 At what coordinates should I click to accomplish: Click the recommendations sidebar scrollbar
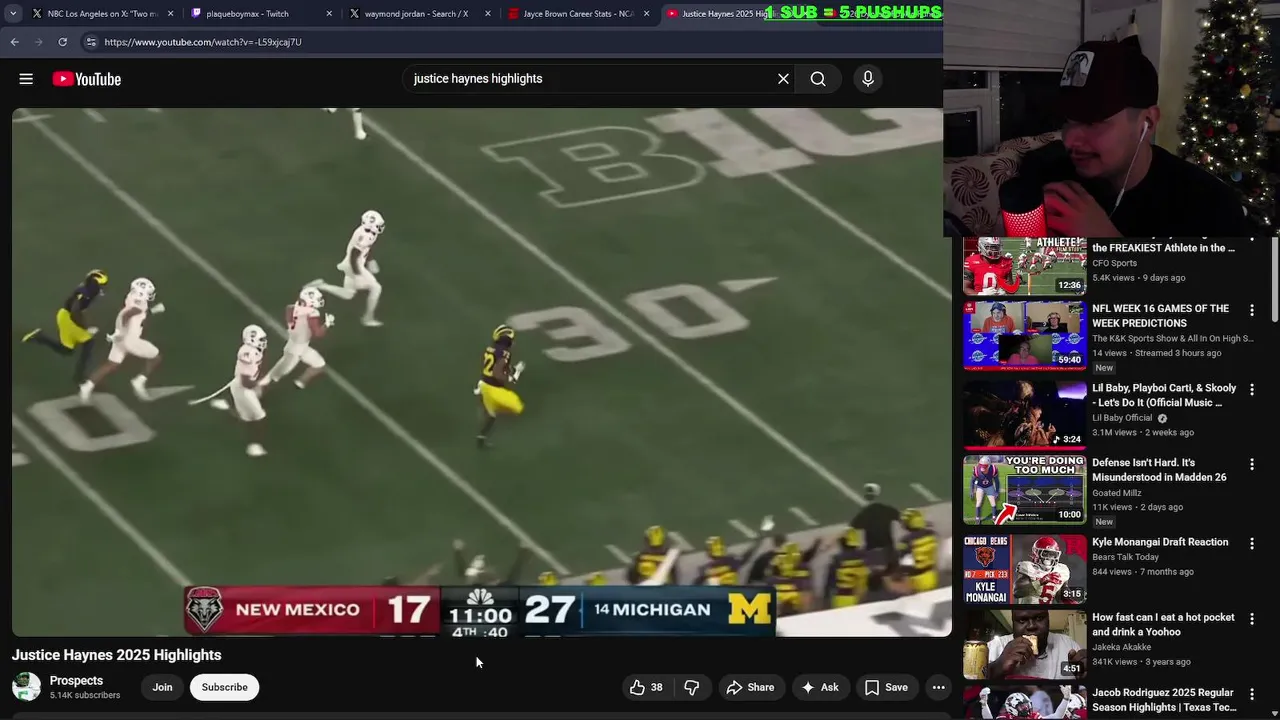point(1274,280)
